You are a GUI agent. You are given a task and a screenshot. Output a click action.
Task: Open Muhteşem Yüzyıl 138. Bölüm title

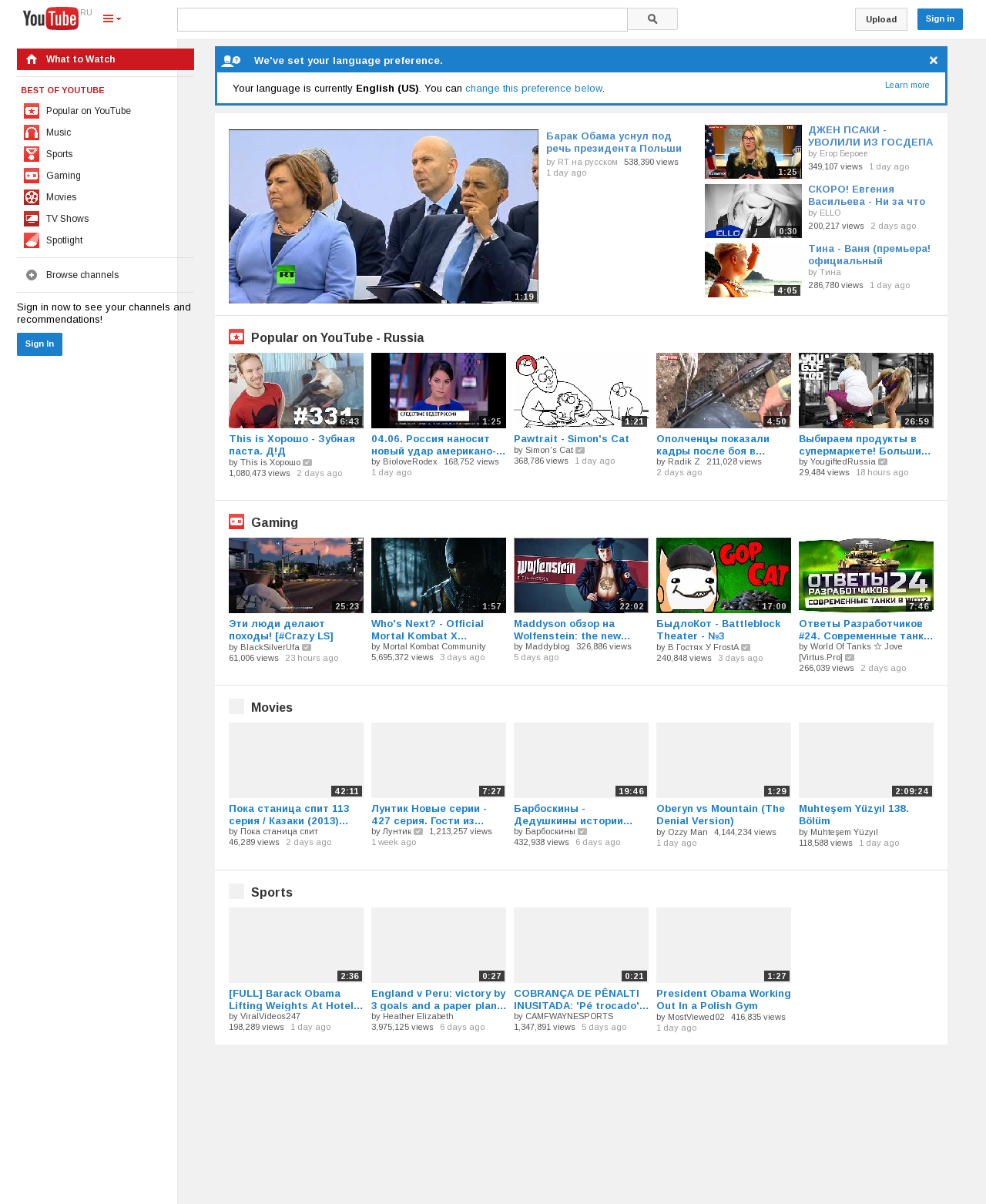pyautogui.click(x=854, y=815)
